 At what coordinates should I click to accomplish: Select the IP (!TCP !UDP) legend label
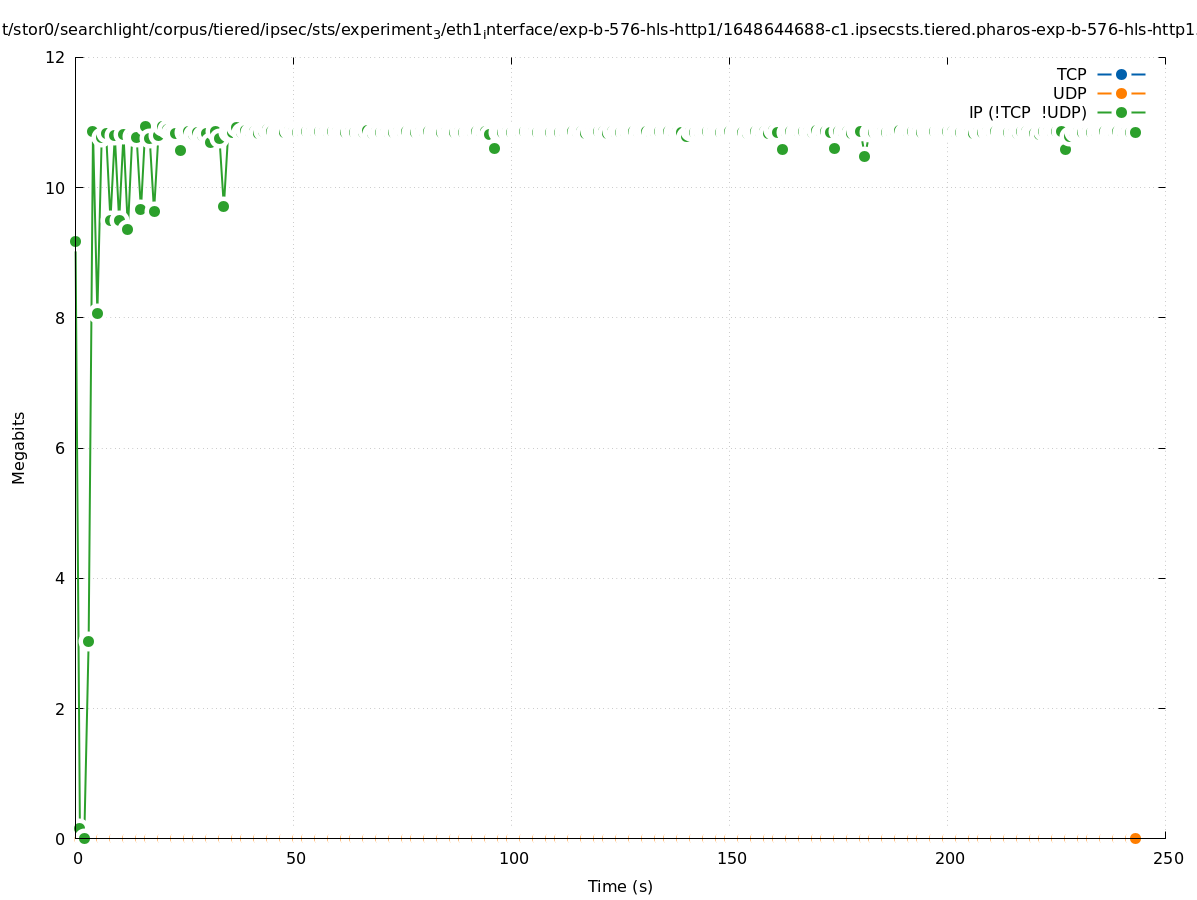coord(1027,112)
